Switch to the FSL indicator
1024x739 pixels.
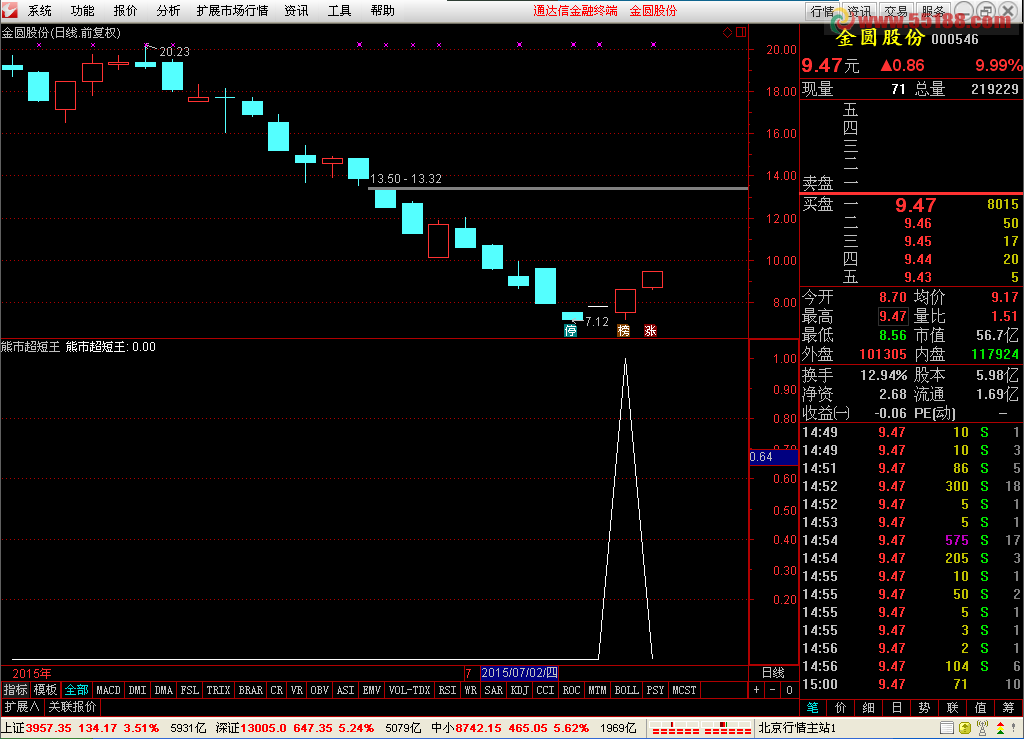pyautogui.click(x=189, y=690)
